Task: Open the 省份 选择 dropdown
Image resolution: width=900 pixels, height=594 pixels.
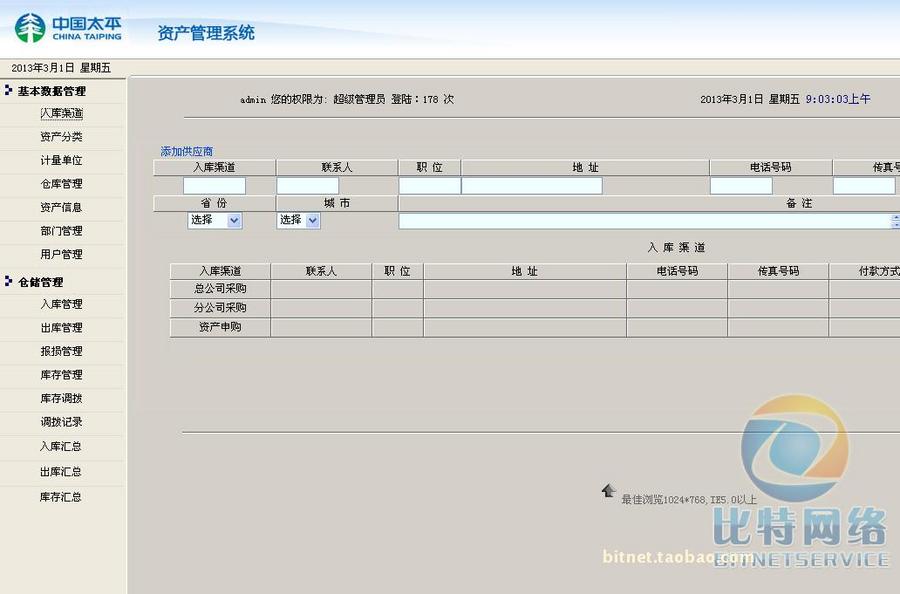Action: 215,220
